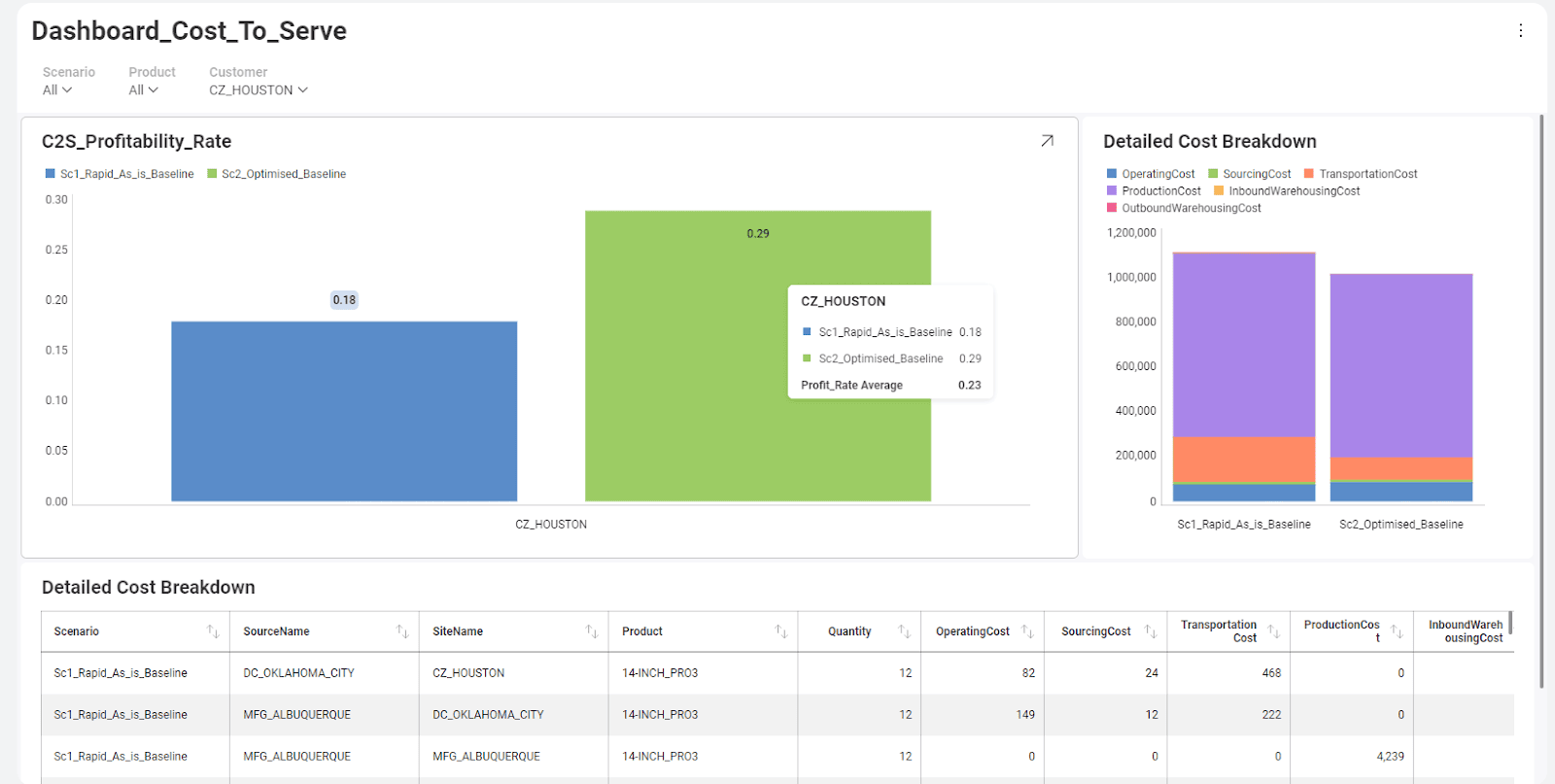Open the Product filter dropdown
The width and height of the screenshot is (1555, 784).
pyautogui.click(x=143, y=90)
